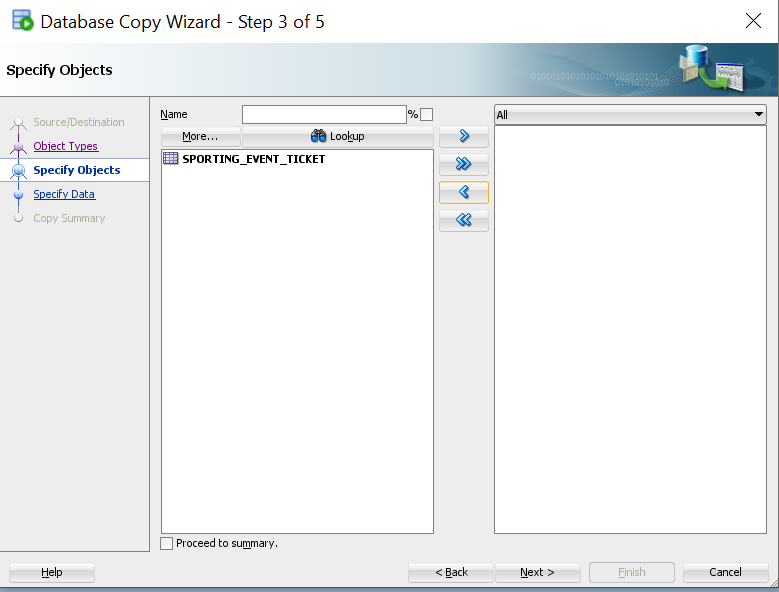Close the Database Copy Wizard window
Image resolution: width=779 pixels, height=592 pixels.
[753, 21]
